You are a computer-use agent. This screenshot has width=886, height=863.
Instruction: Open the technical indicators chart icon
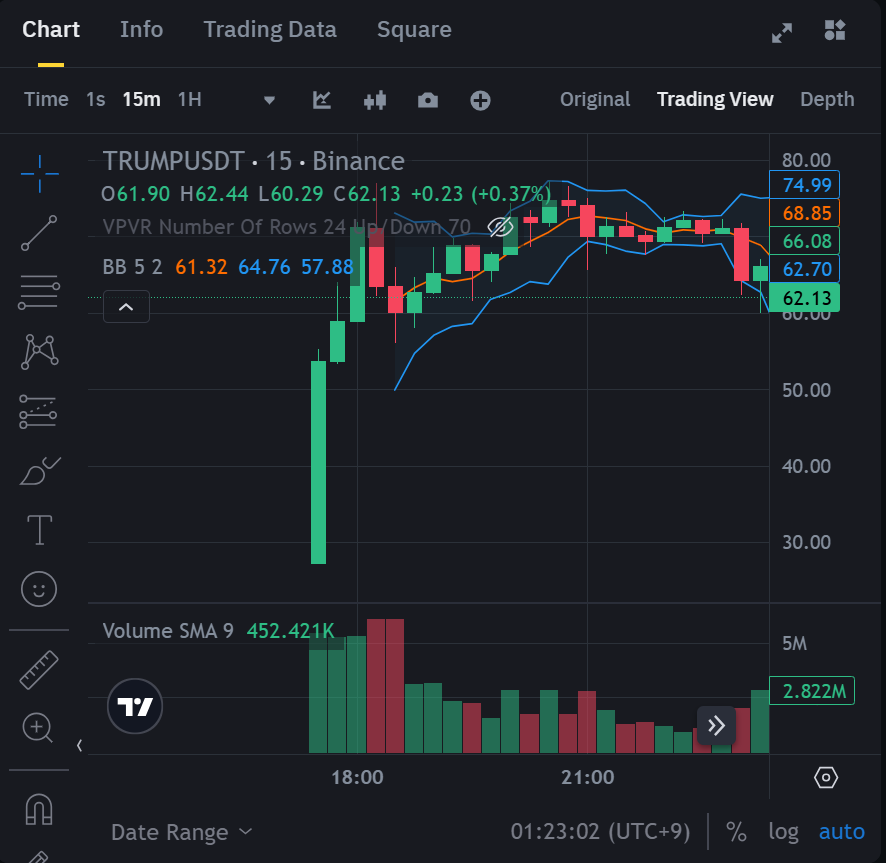click(322, 100)
